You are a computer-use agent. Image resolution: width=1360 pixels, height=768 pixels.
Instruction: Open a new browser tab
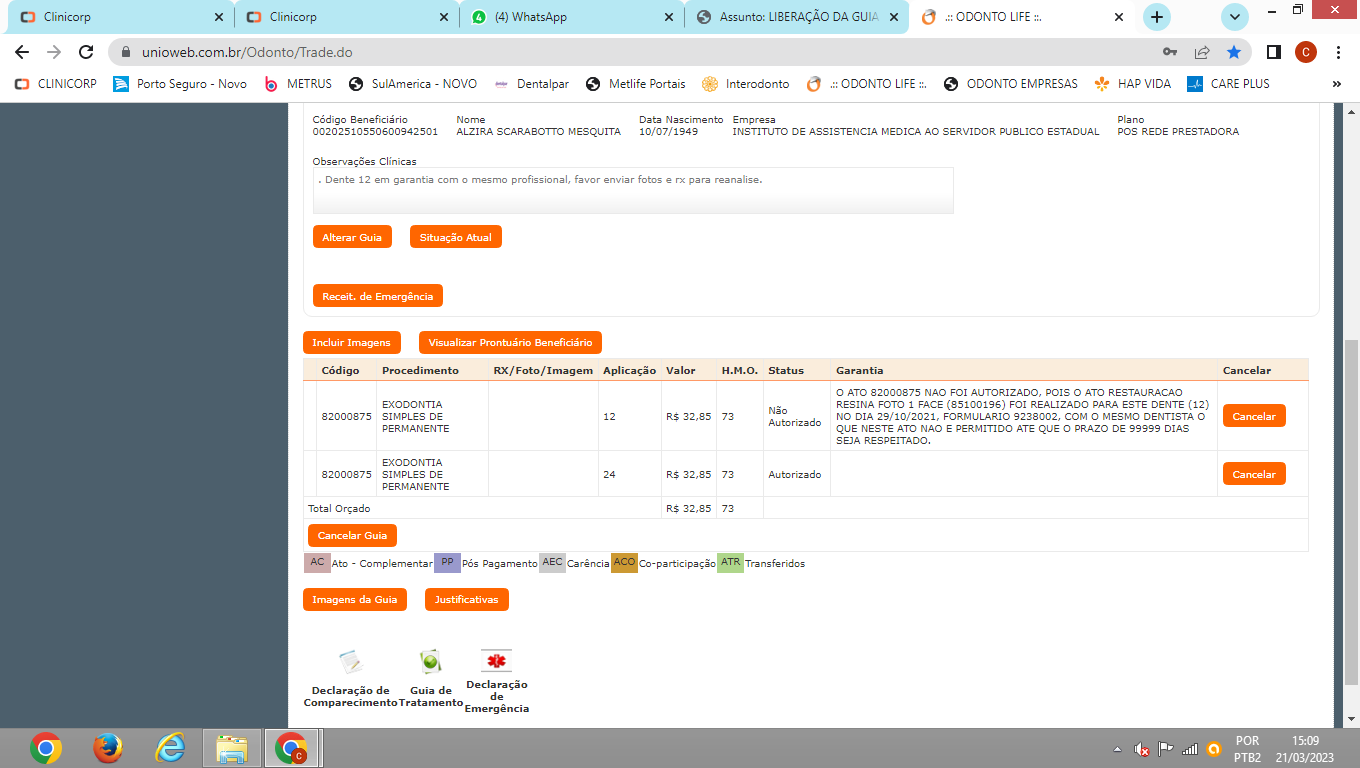point(1157,17)
